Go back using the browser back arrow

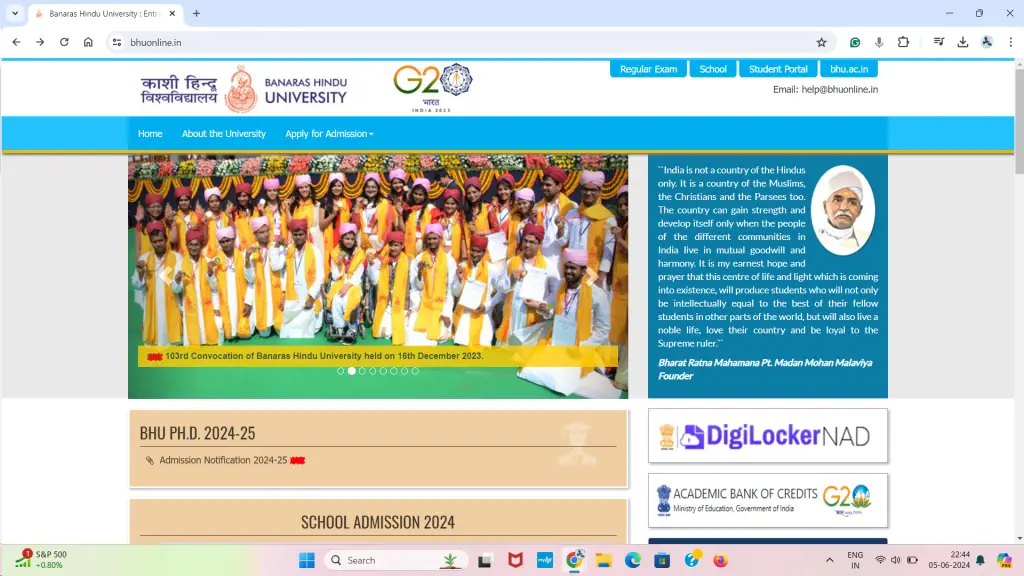tap(16, 42)
